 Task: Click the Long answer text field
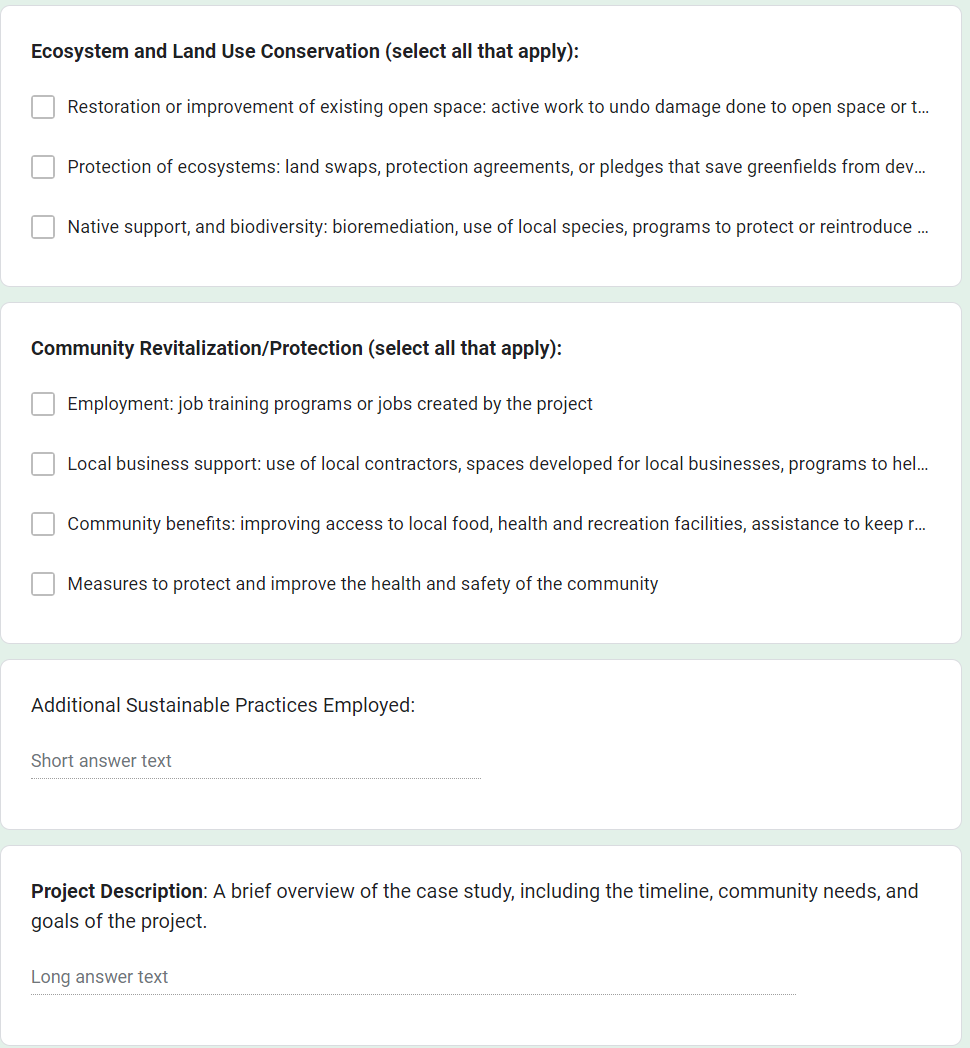(413, 977)
